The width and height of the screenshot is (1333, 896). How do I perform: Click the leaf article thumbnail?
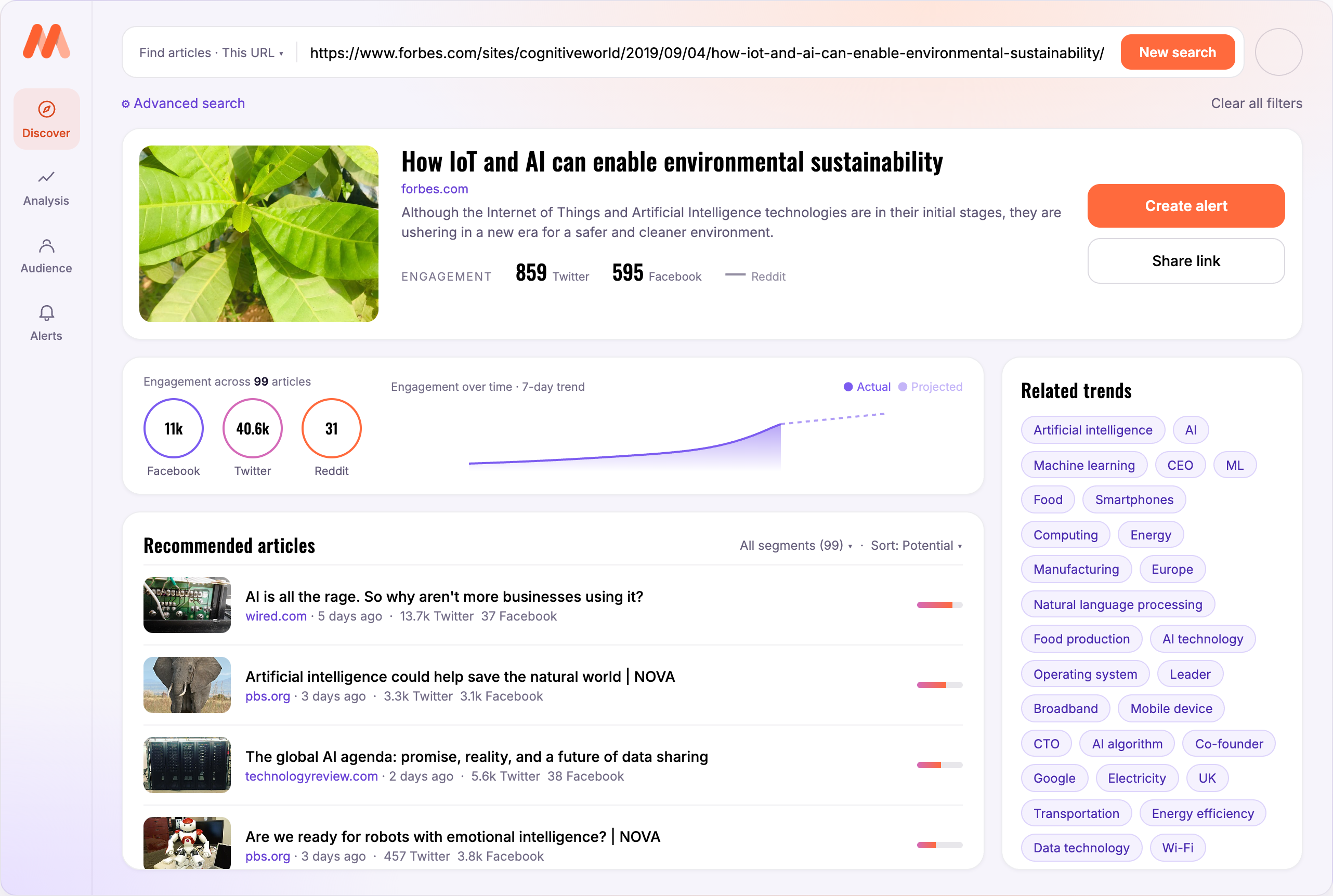[258, 234]
